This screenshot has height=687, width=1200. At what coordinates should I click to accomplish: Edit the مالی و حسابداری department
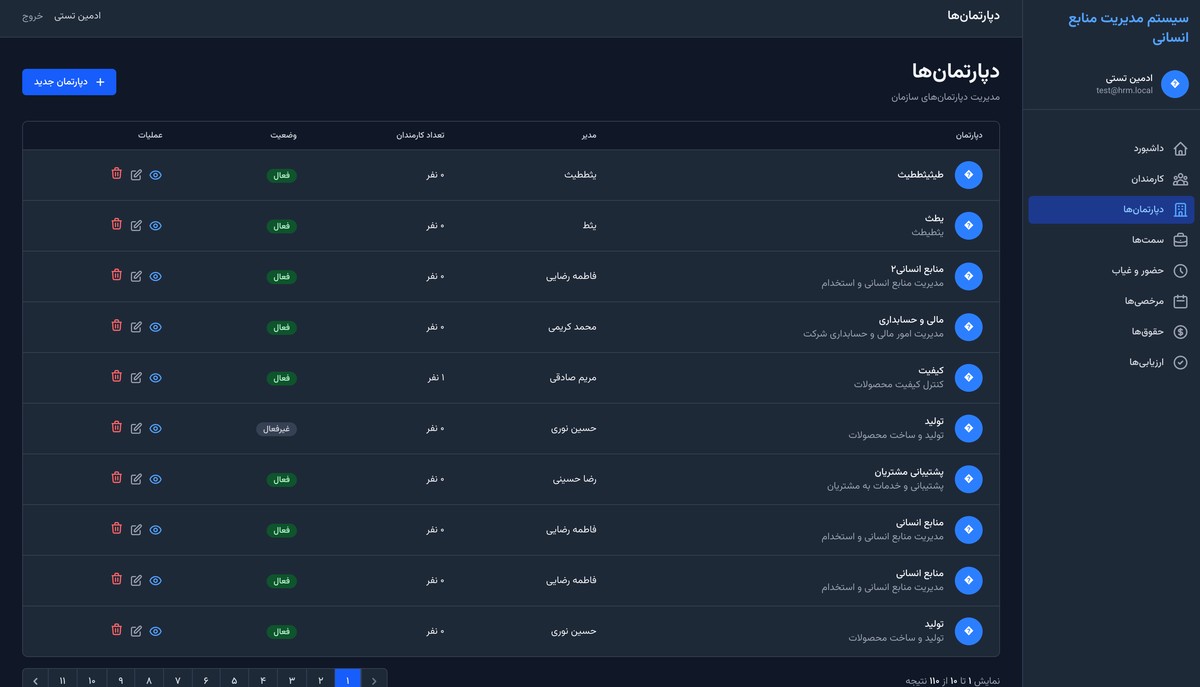pos(136,326)
